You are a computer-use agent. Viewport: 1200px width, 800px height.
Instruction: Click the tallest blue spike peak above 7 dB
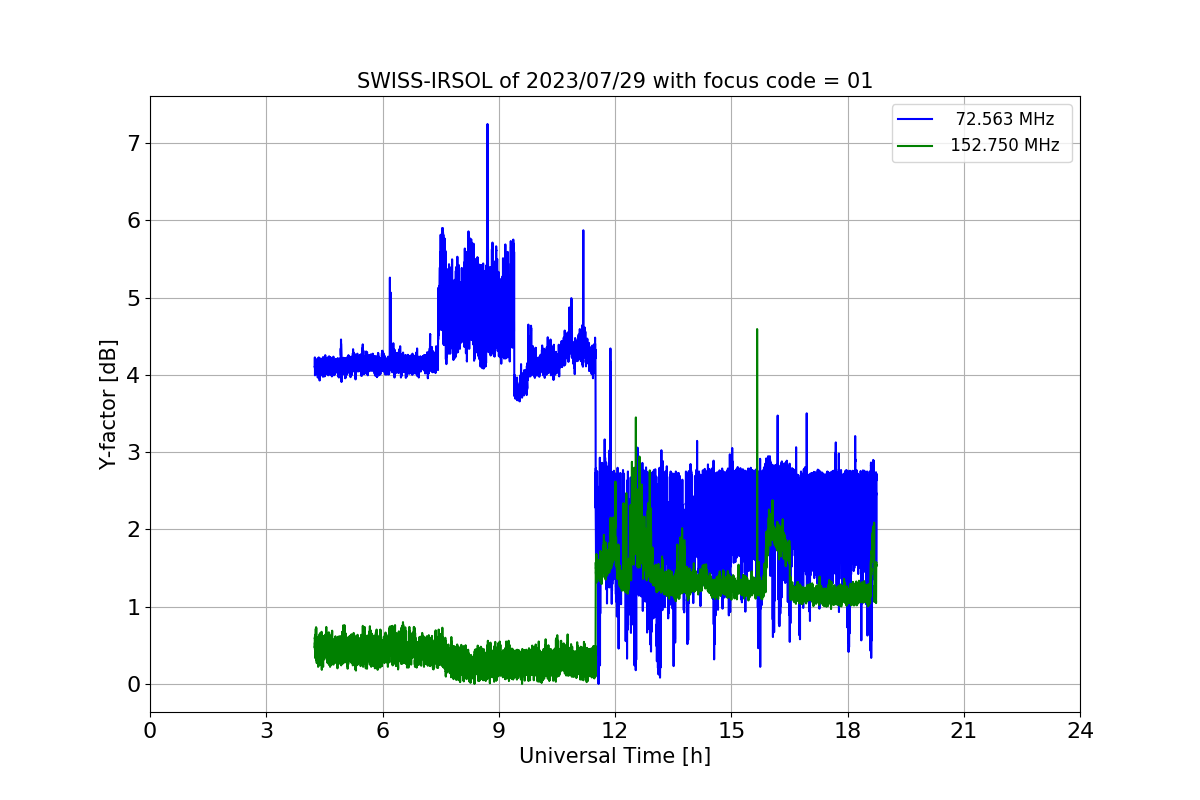487,126
